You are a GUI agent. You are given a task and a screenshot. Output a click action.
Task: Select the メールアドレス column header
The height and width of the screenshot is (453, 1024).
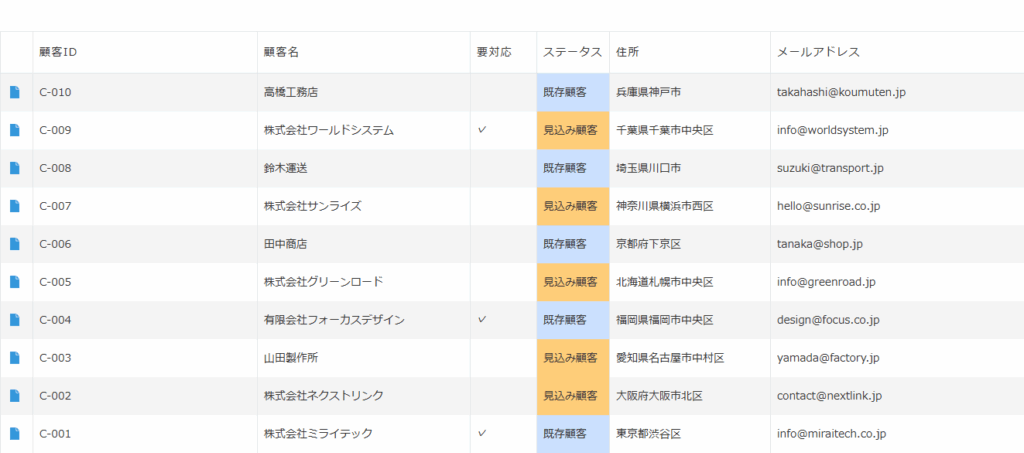click(x=818, y=52)
